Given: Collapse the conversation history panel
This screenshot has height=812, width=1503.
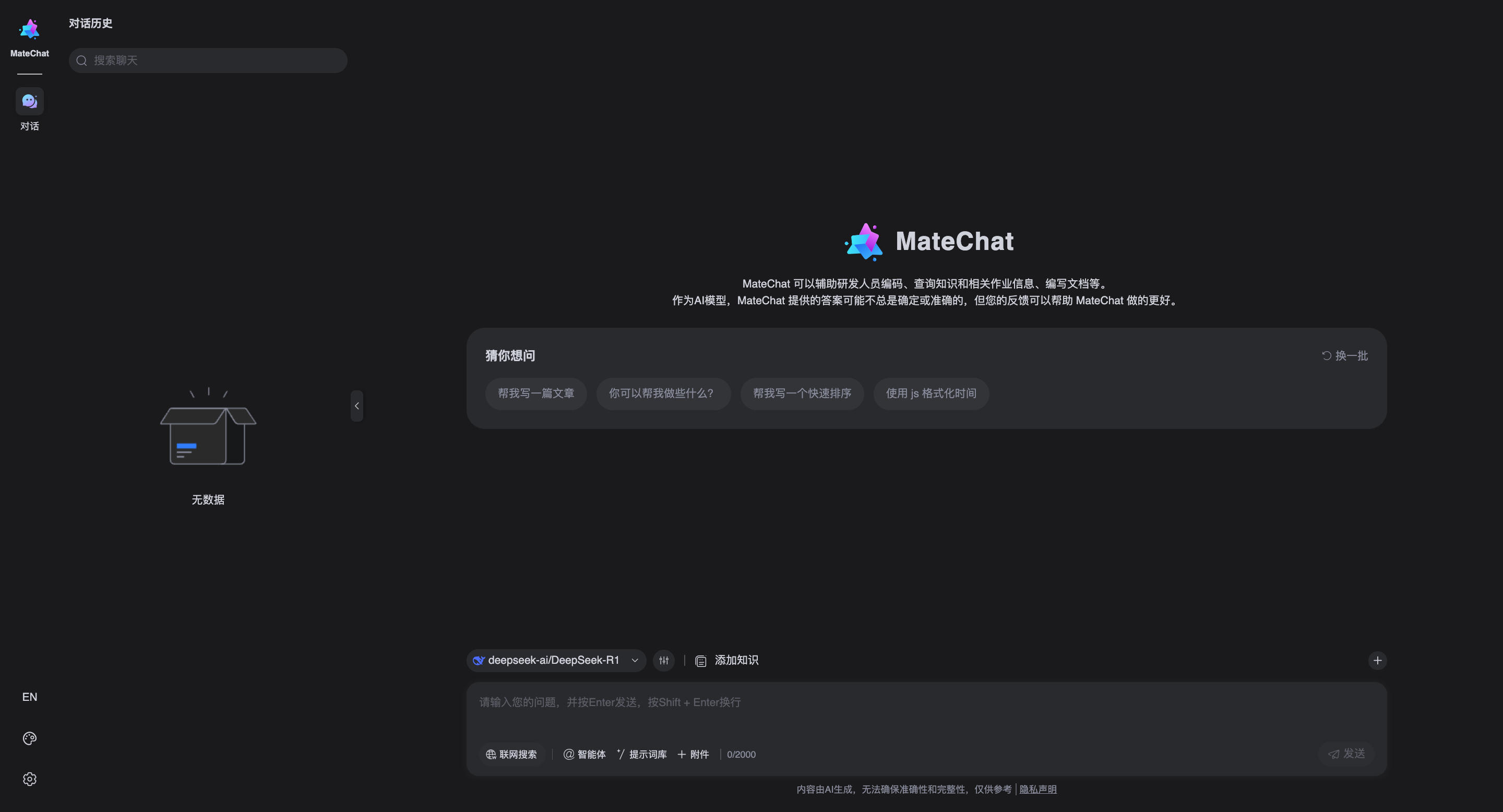Looking at the screenshot, I should (356, 406).
